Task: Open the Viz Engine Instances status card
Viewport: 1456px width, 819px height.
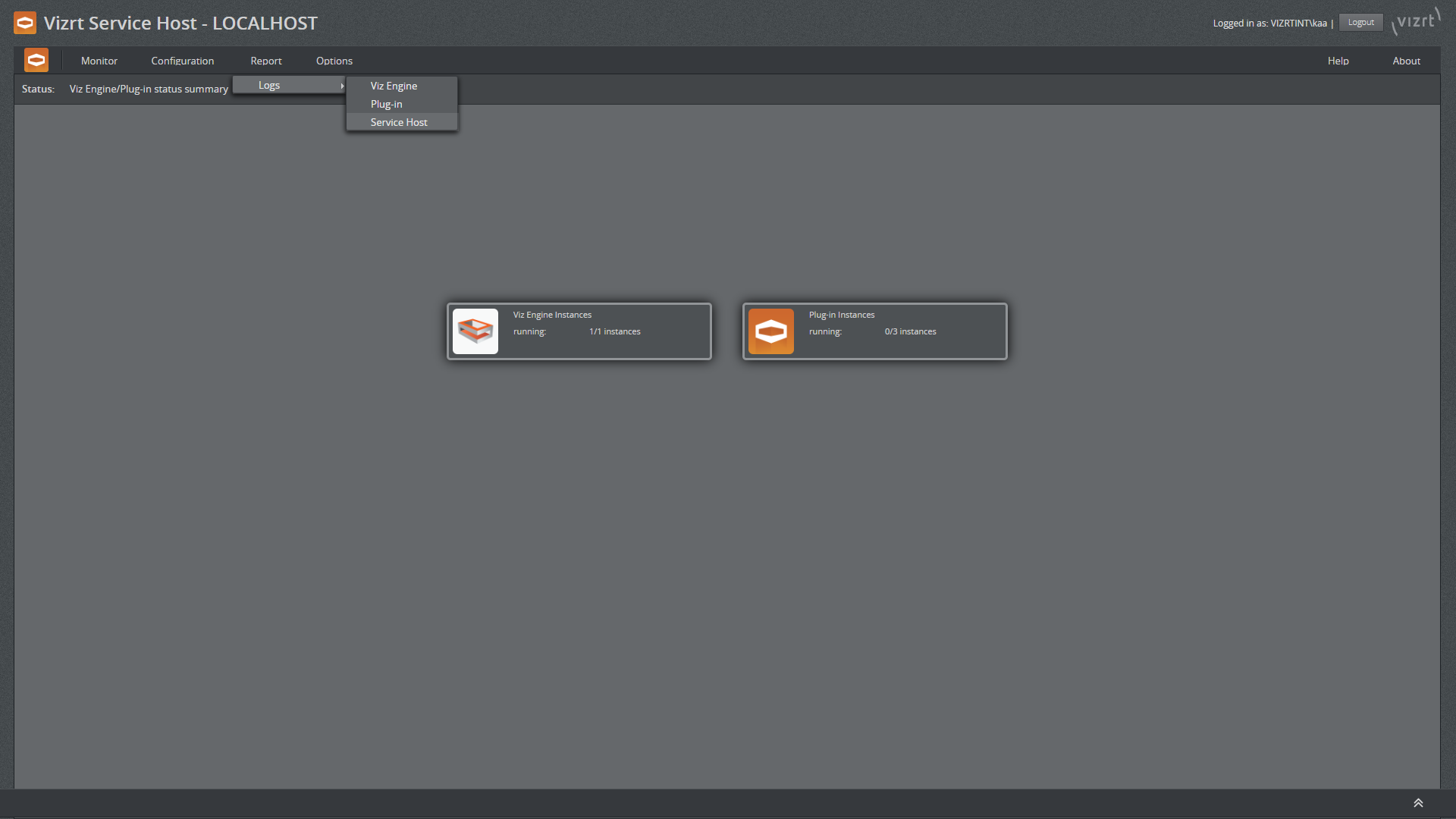Action: [x=579, y=331]
